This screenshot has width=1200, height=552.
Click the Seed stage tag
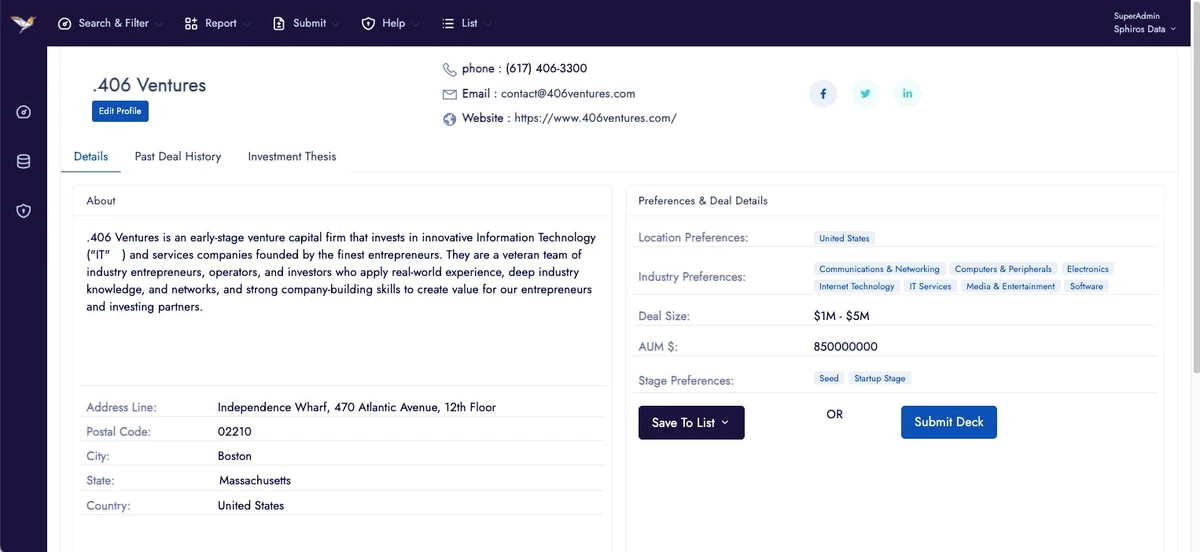pyautogui.click(x=829, y=379)
